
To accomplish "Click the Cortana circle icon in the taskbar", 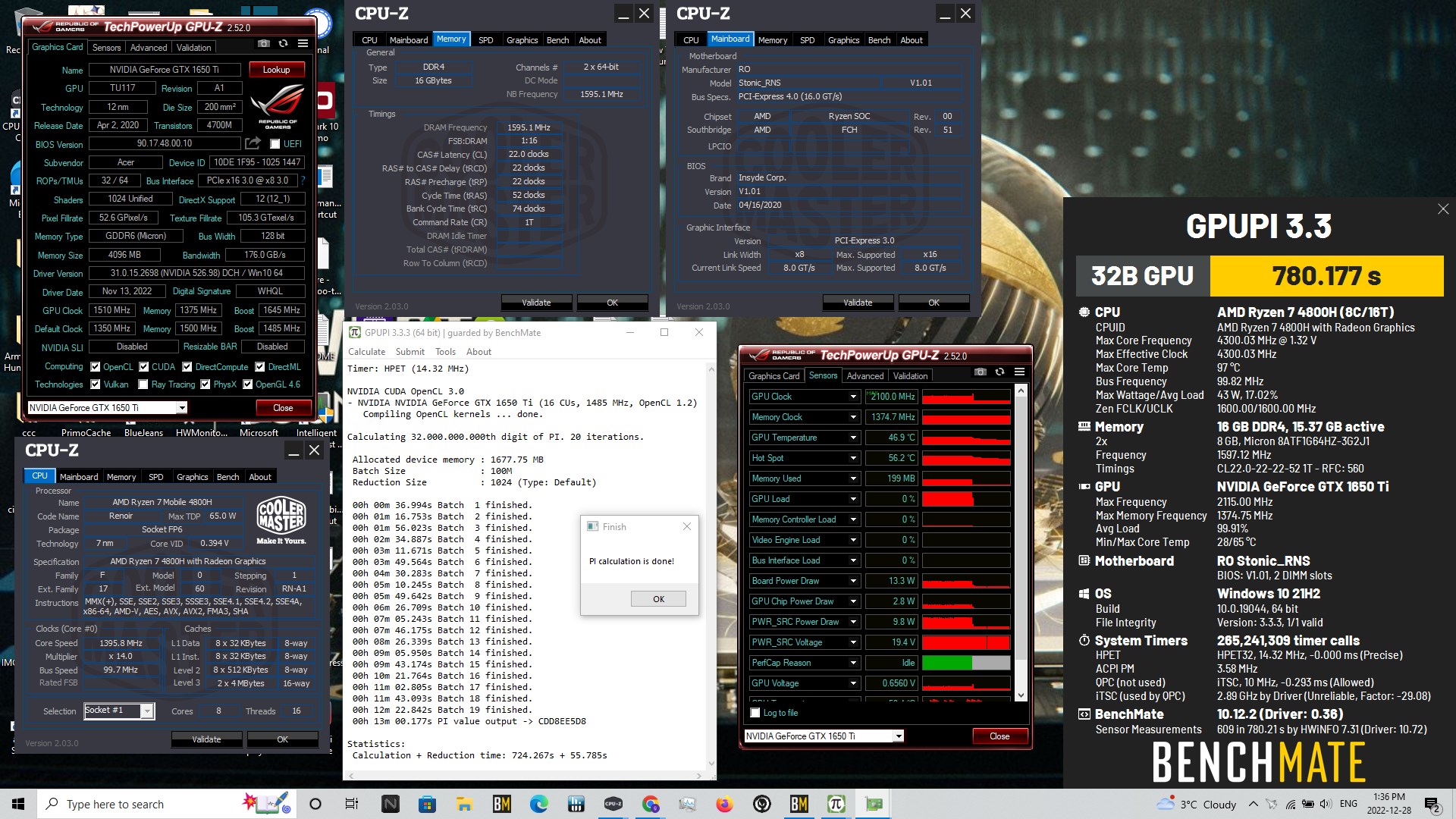I will [x=315, y=804].
